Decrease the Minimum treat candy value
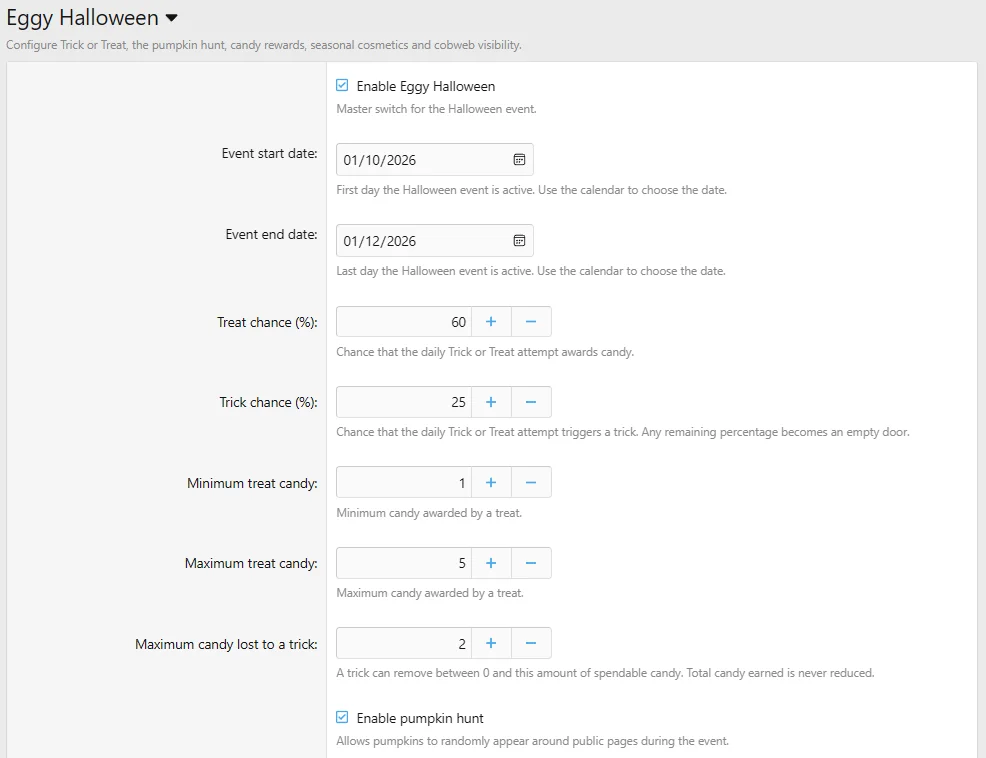Image resolution: width=986 pixels, height=758 pixels. (531, 482)
